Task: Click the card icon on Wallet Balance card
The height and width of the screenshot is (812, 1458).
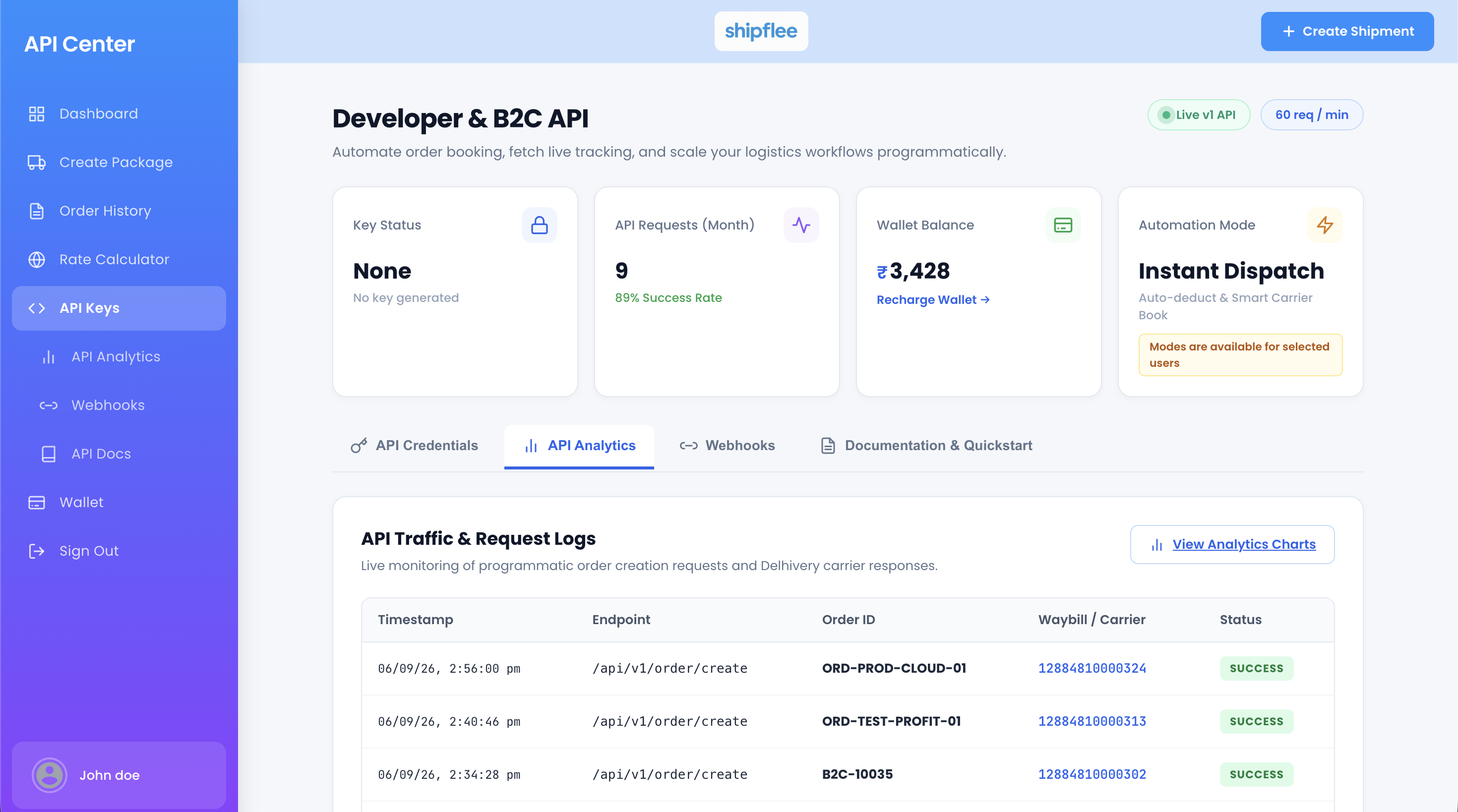Action: 1063,225
